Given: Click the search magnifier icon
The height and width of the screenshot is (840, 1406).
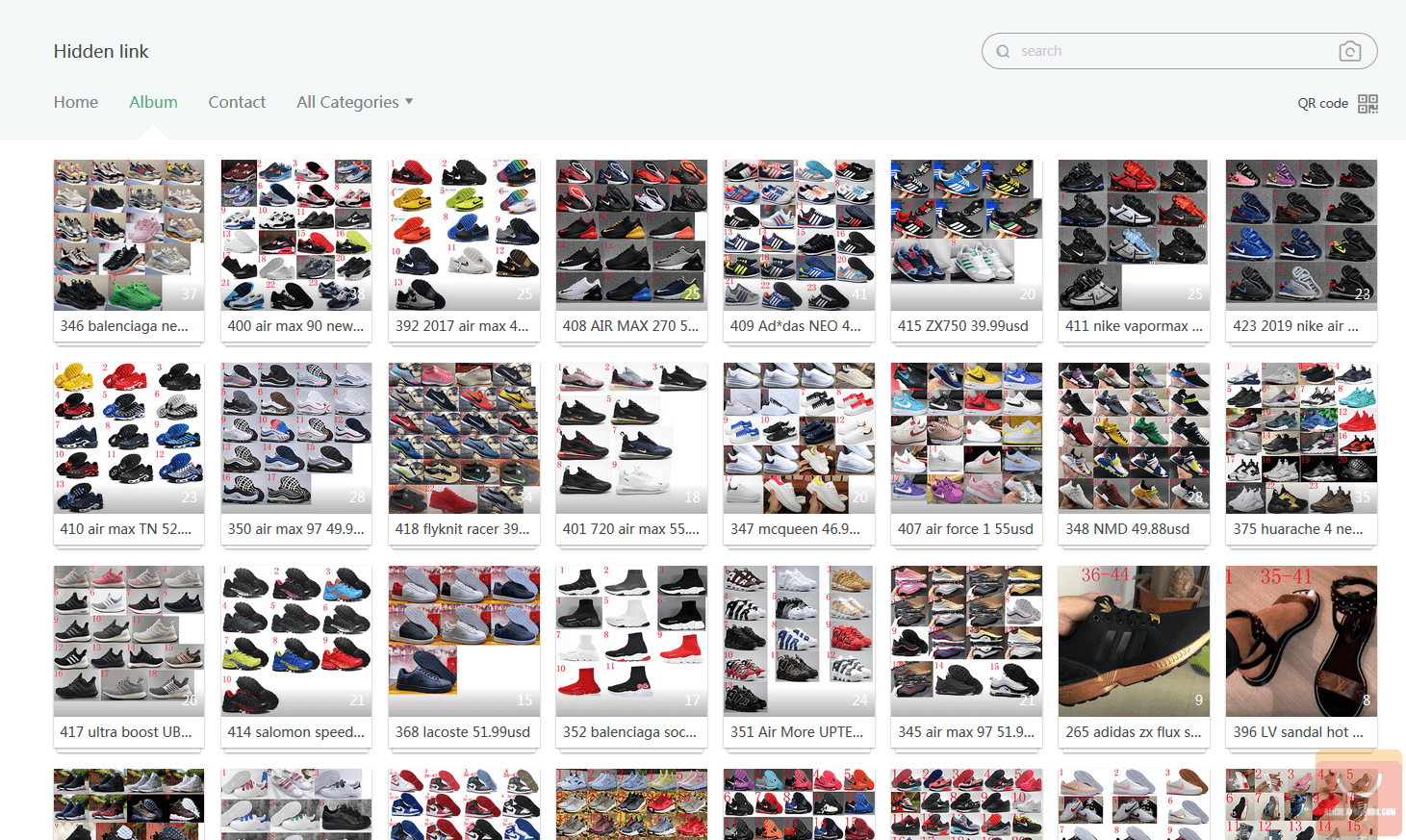Looking at the screenshot, I should click(1003, 51).
